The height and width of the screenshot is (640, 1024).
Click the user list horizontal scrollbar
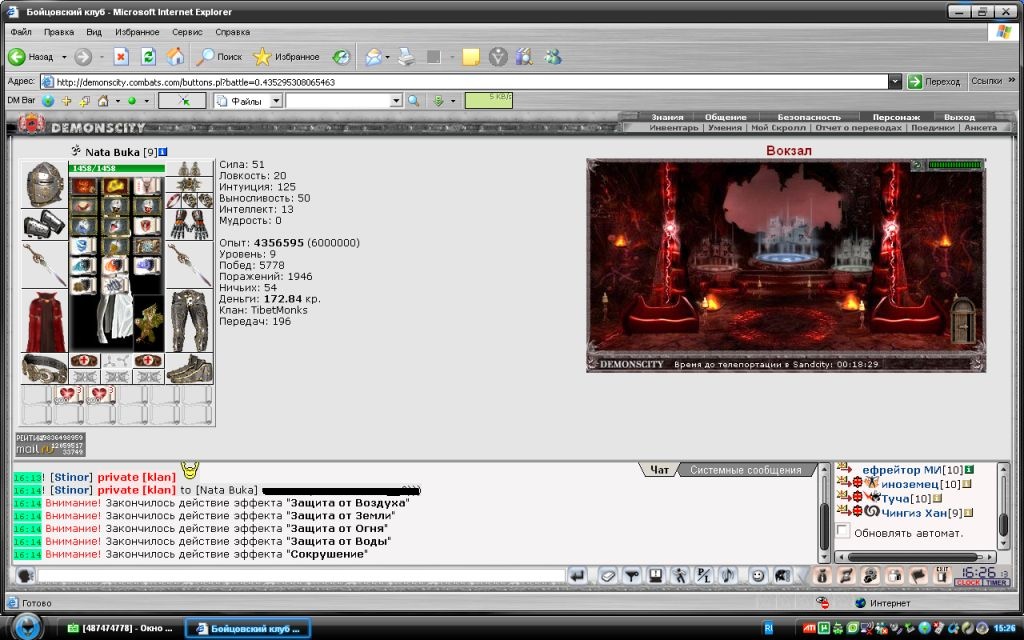point(916,557)
